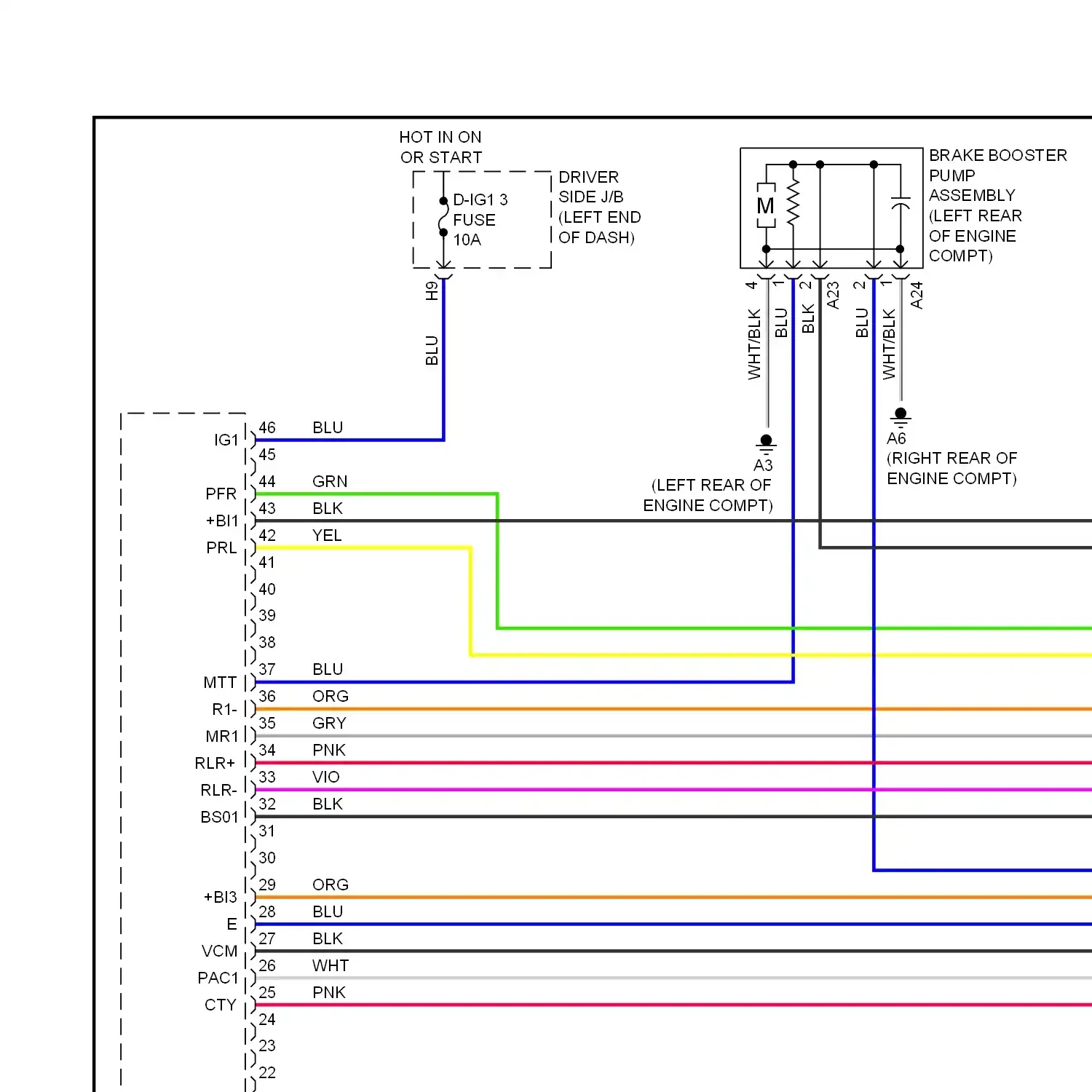The height and width of the screenshot is (1092, 1092).
Task: Click the A24 connector label
Action: (917, 296)
